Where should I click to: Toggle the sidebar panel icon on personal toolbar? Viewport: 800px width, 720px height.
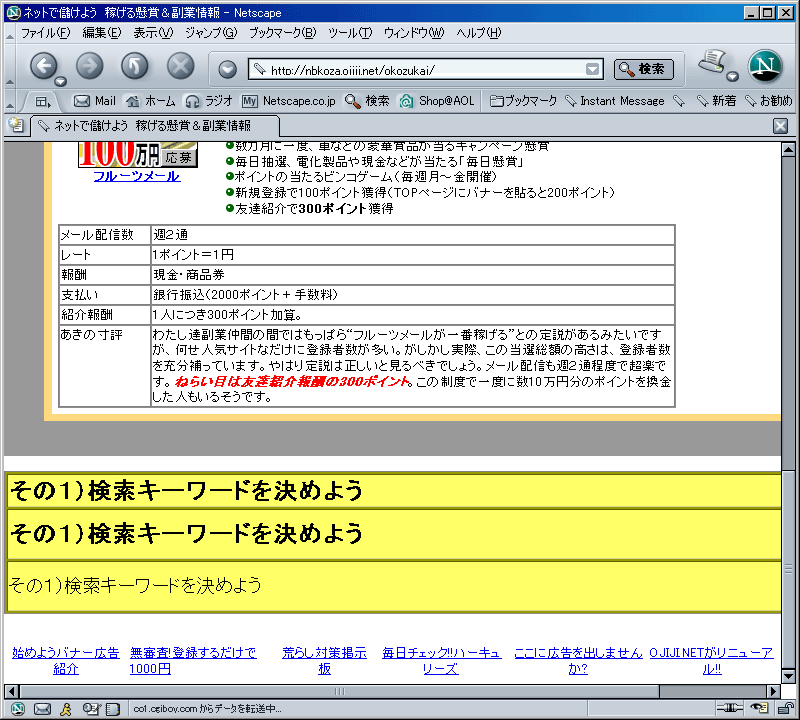pos(43,102)
